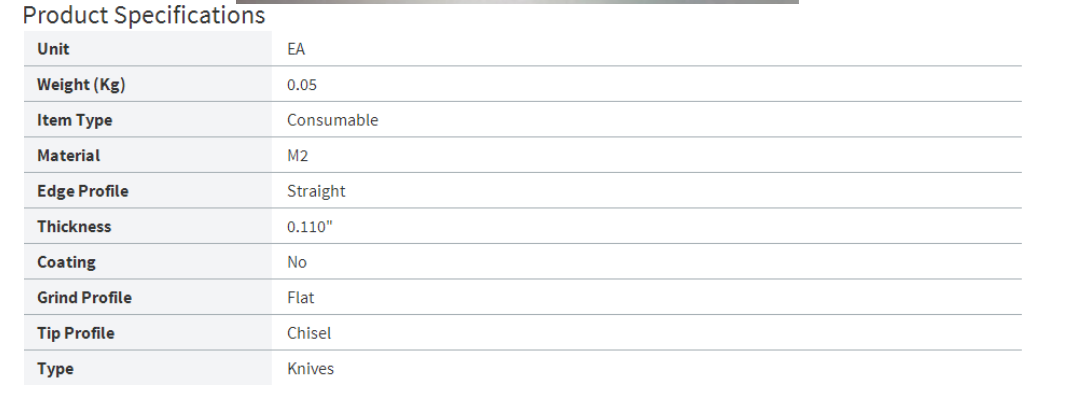
Task: Select the Weight (Kg) label
Action: (x=81, y=85)
